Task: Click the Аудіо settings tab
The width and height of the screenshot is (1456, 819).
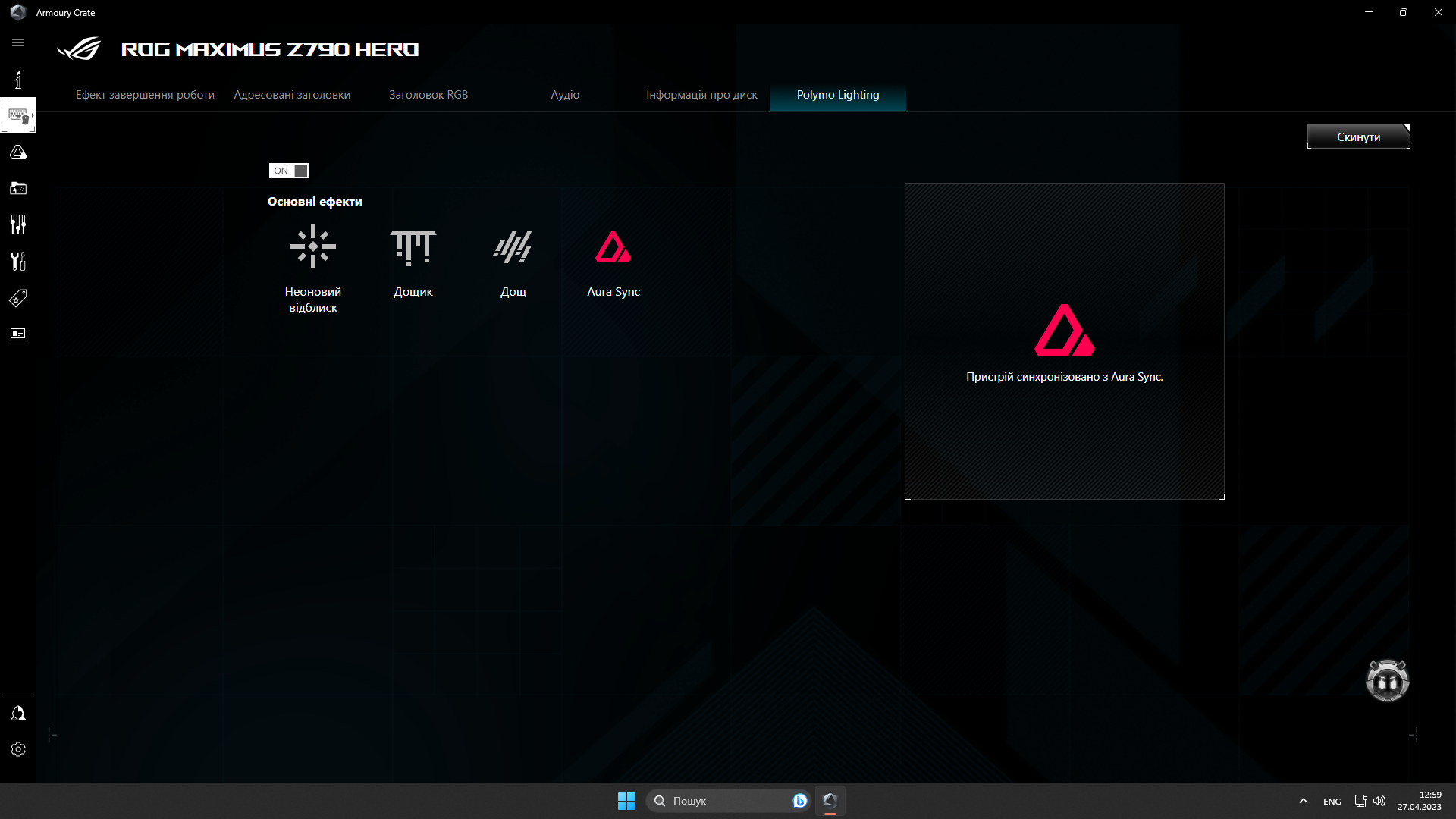Action: (x=565, y=94)
